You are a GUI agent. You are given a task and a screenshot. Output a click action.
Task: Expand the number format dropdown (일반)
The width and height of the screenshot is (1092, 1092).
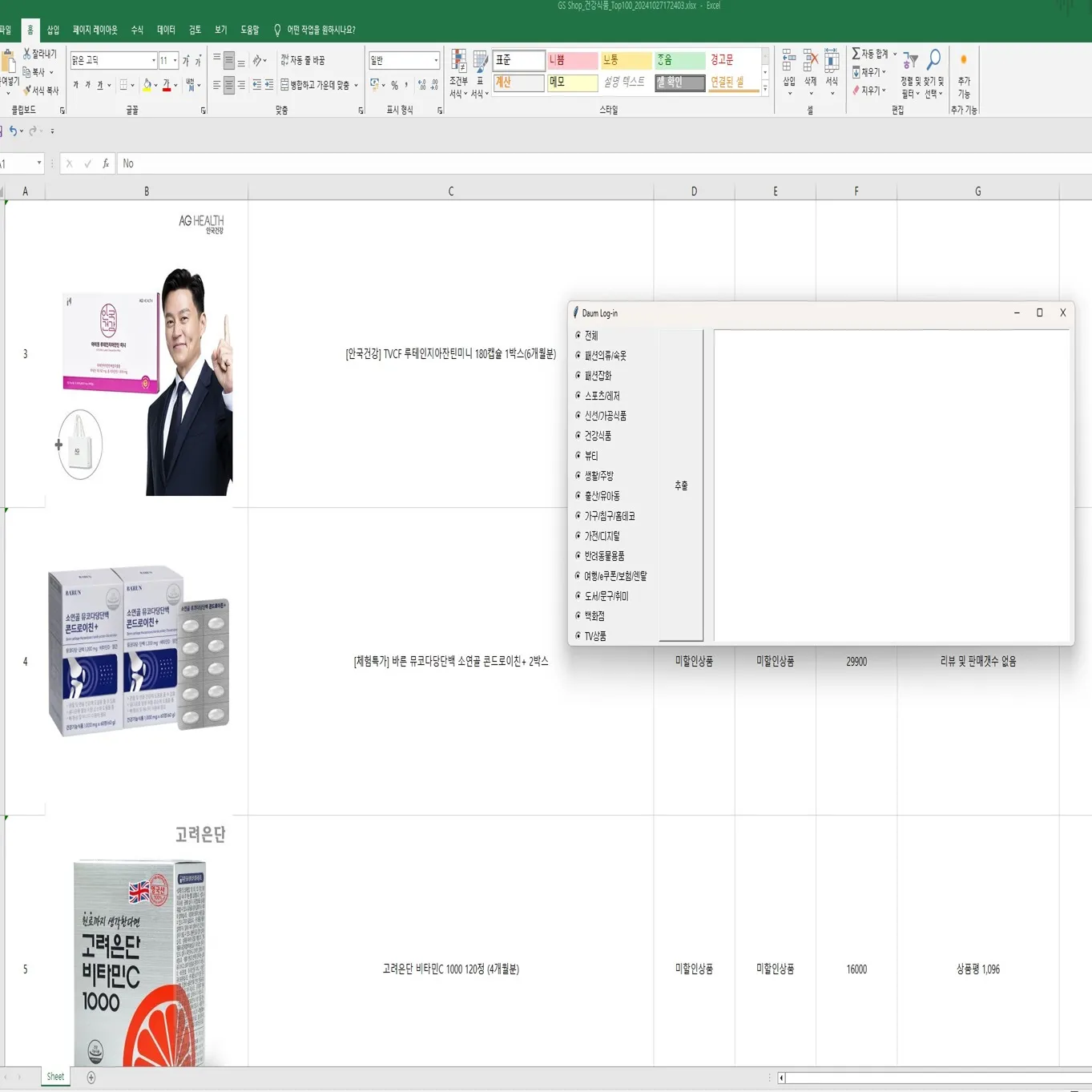click(x=435, y=61)
